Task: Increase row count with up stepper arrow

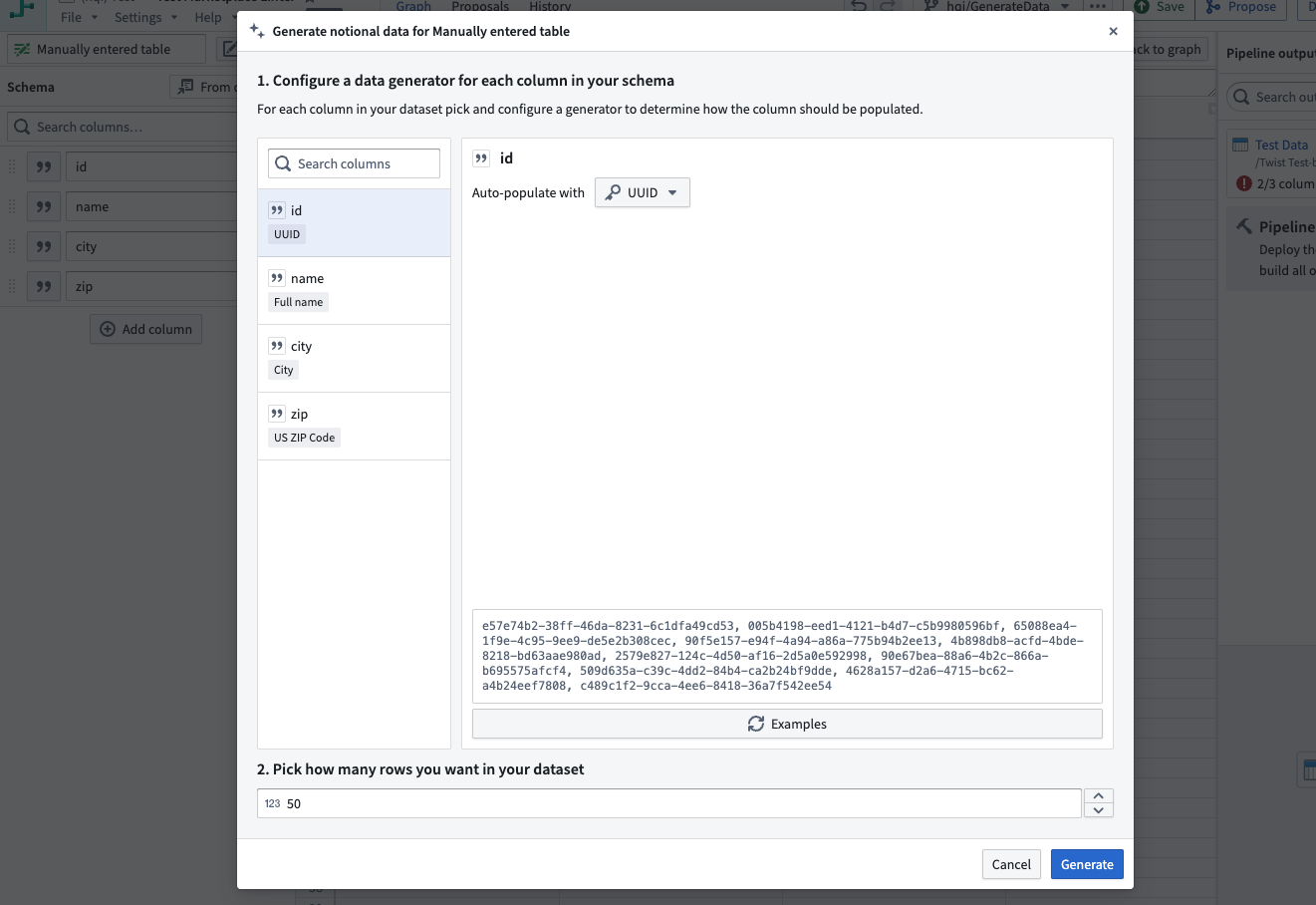Action: pos(1098,795)
